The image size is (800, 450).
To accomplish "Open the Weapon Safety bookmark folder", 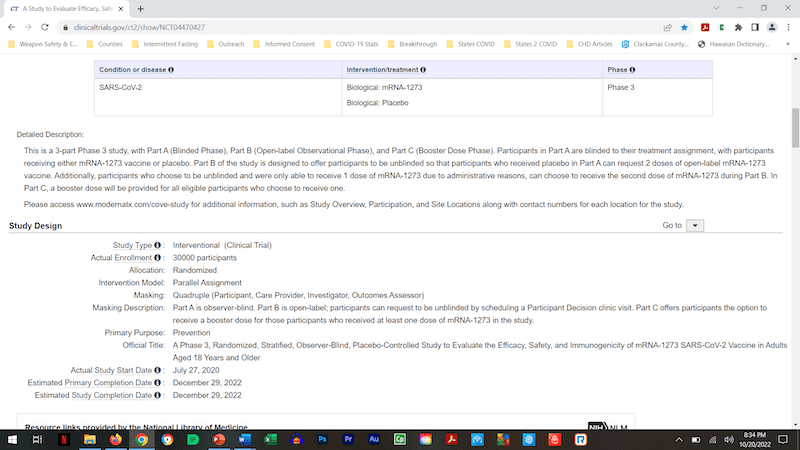I will click(x=42, y=44).
